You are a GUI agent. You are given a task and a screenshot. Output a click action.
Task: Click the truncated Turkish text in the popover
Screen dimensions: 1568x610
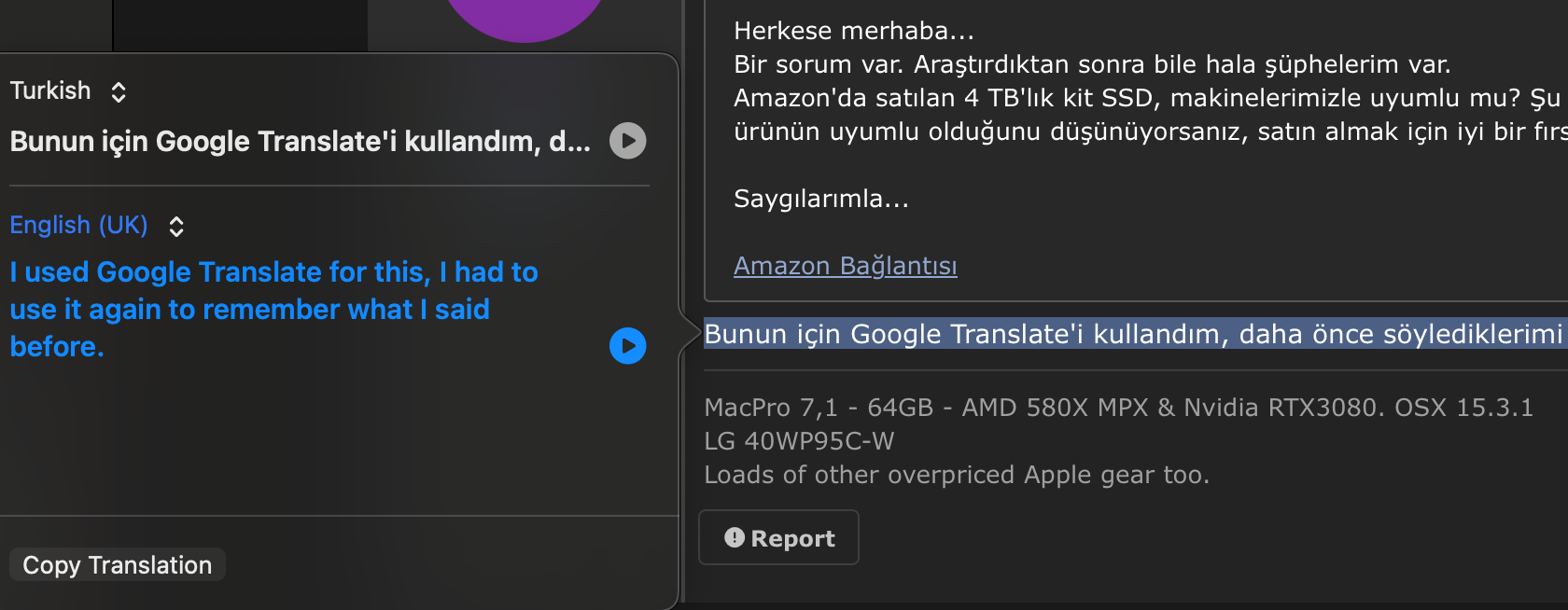pos(300,142)
